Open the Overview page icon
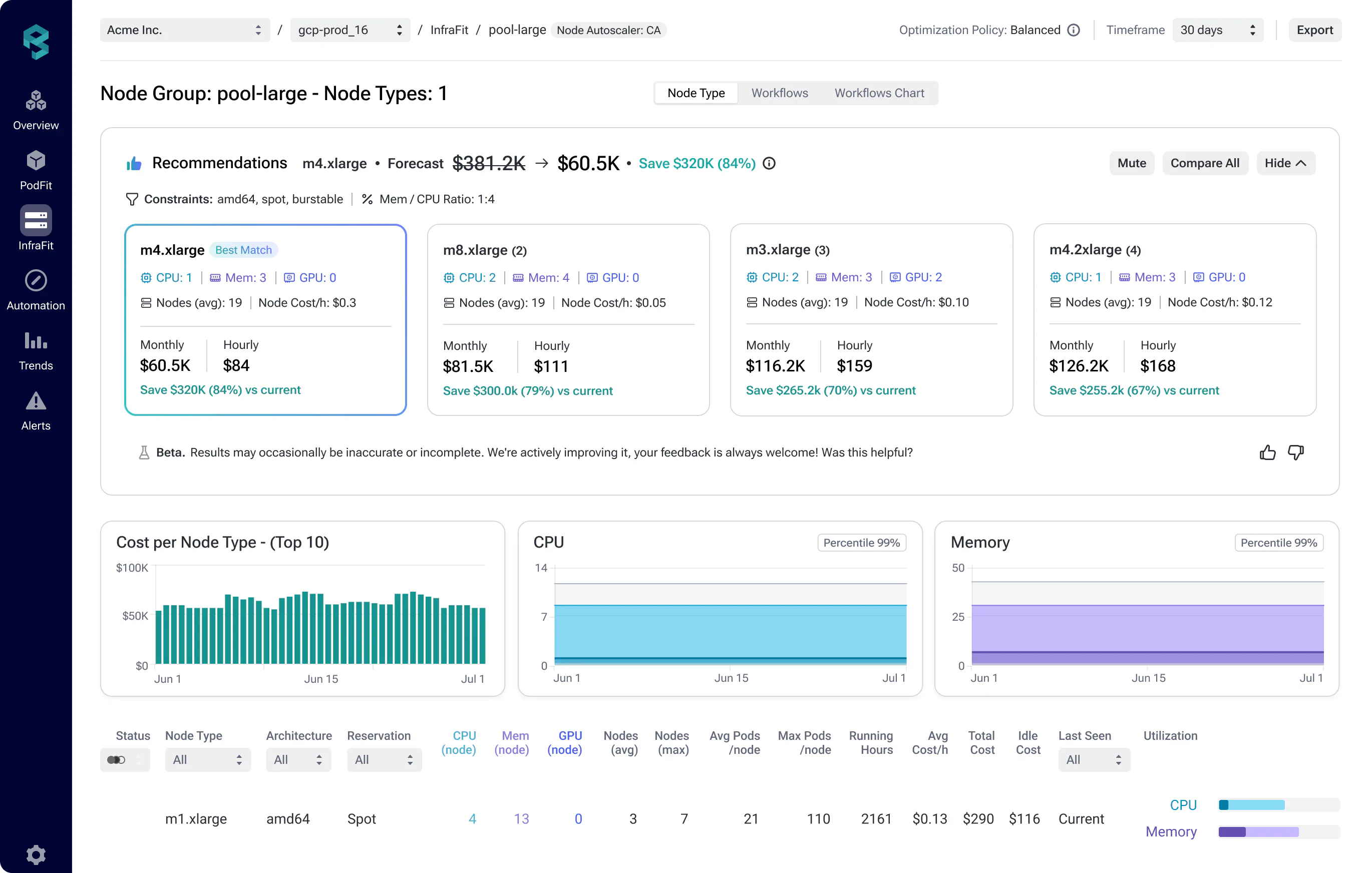1372x873 pixels. (36, 101)
